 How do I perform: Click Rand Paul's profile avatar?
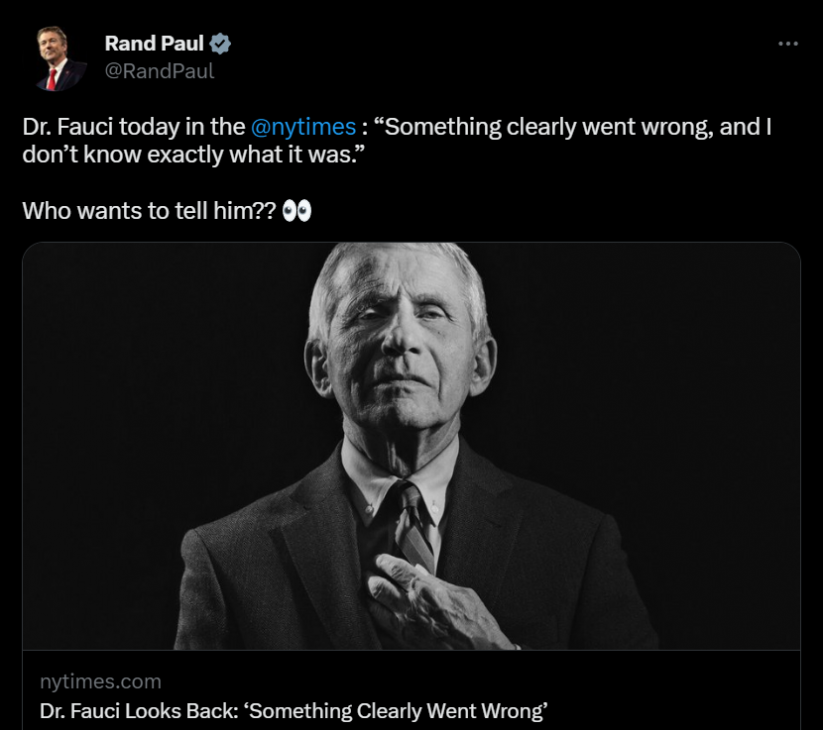pos(60,60)
